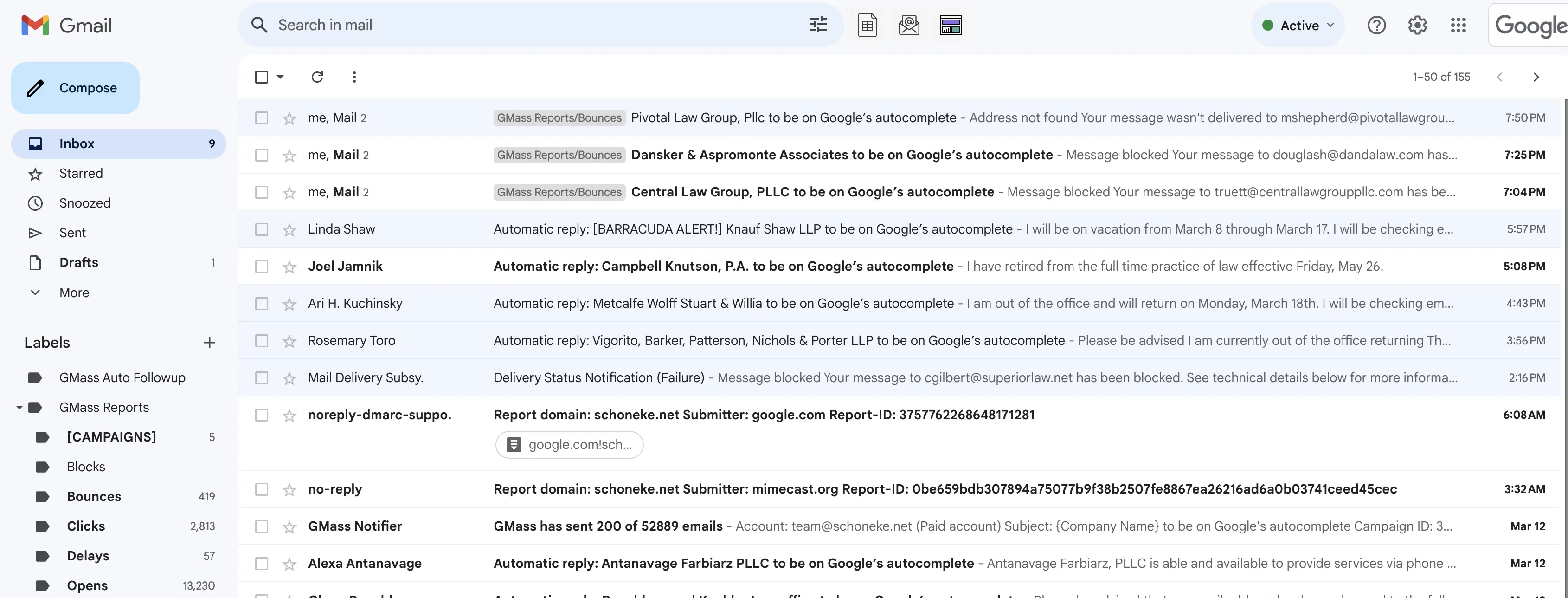Select the GMass Notifier email checkbox
Image resolution: width=1568 pixels, height=598 pixels.
tap(262, 526)
